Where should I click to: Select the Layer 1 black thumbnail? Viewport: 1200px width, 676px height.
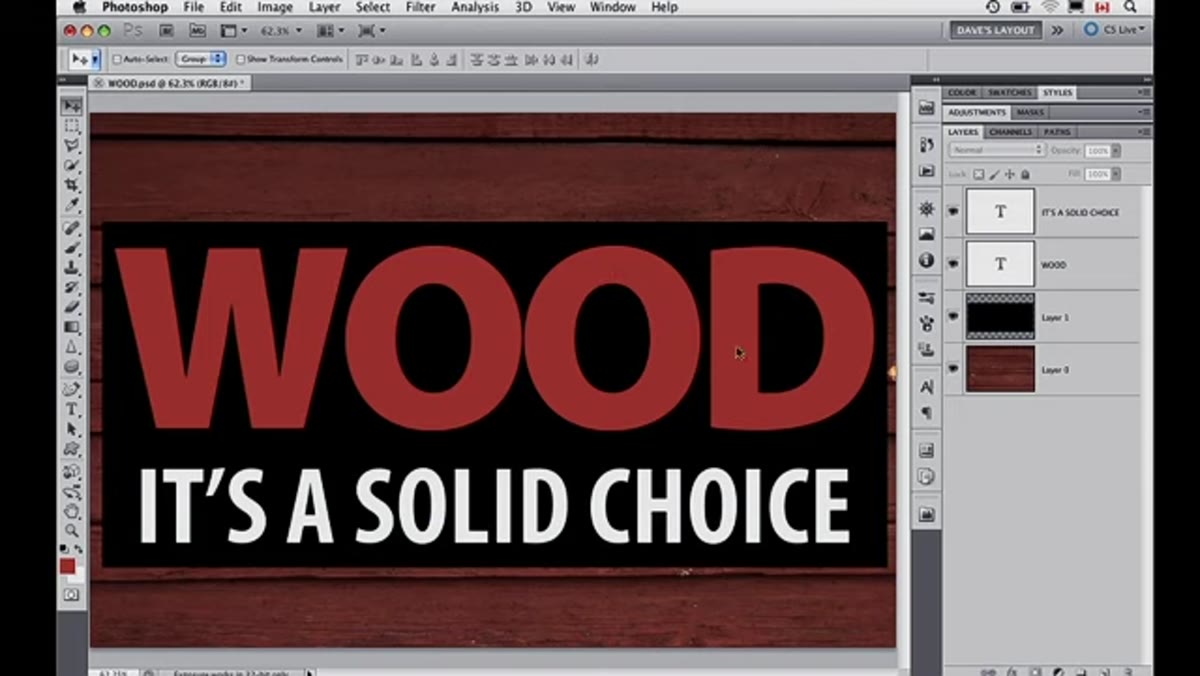pos(1000,317)
